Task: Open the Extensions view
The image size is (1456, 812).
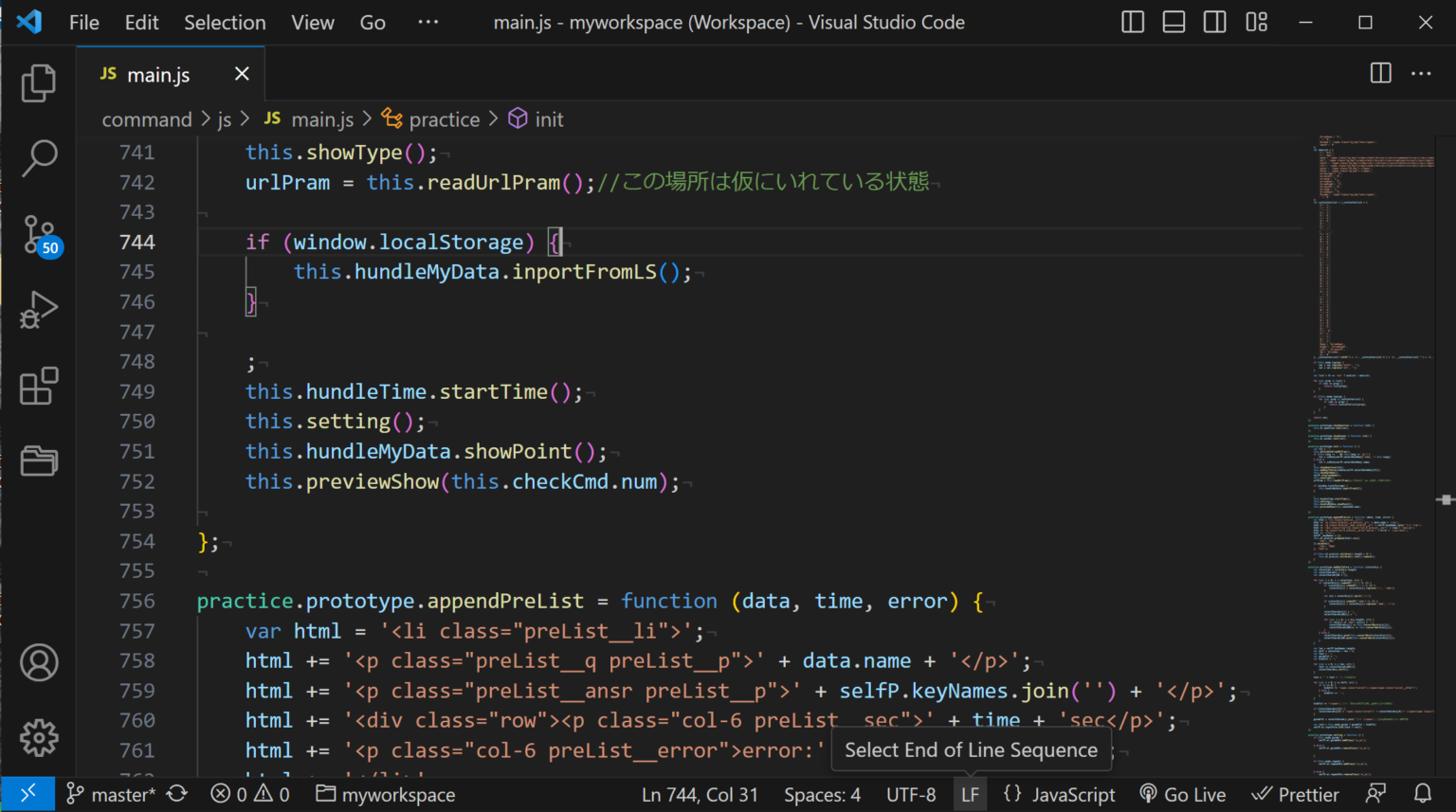Action: [39, 386]
